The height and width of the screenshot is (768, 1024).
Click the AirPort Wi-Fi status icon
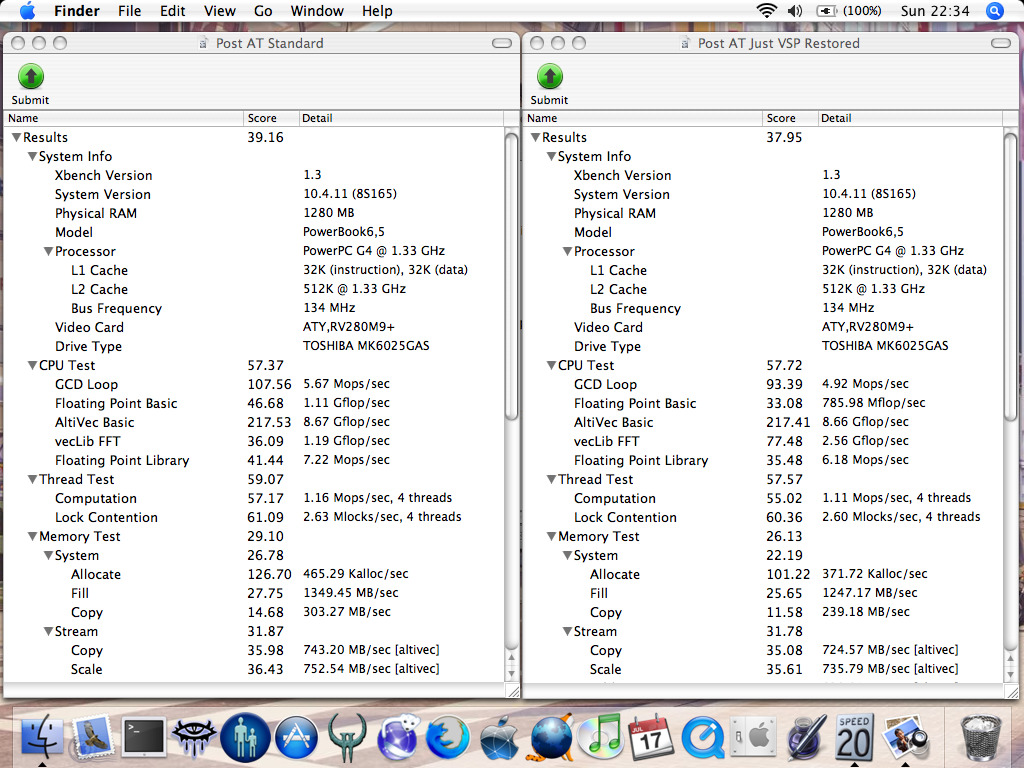click(x=766, y=11)
